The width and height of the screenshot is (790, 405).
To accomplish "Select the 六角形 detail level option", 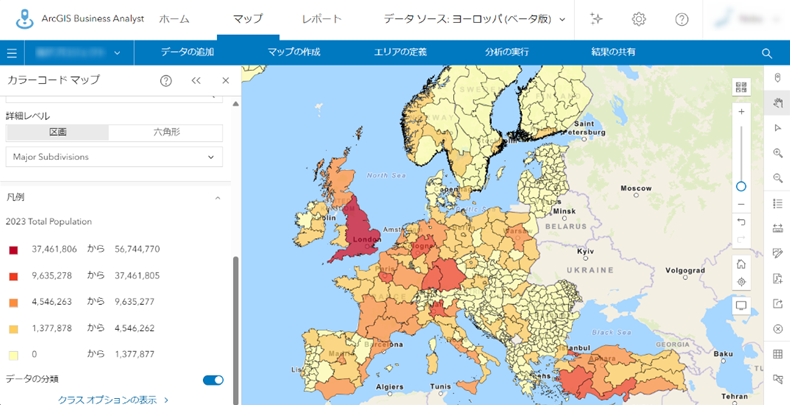I will coord(166,132).
